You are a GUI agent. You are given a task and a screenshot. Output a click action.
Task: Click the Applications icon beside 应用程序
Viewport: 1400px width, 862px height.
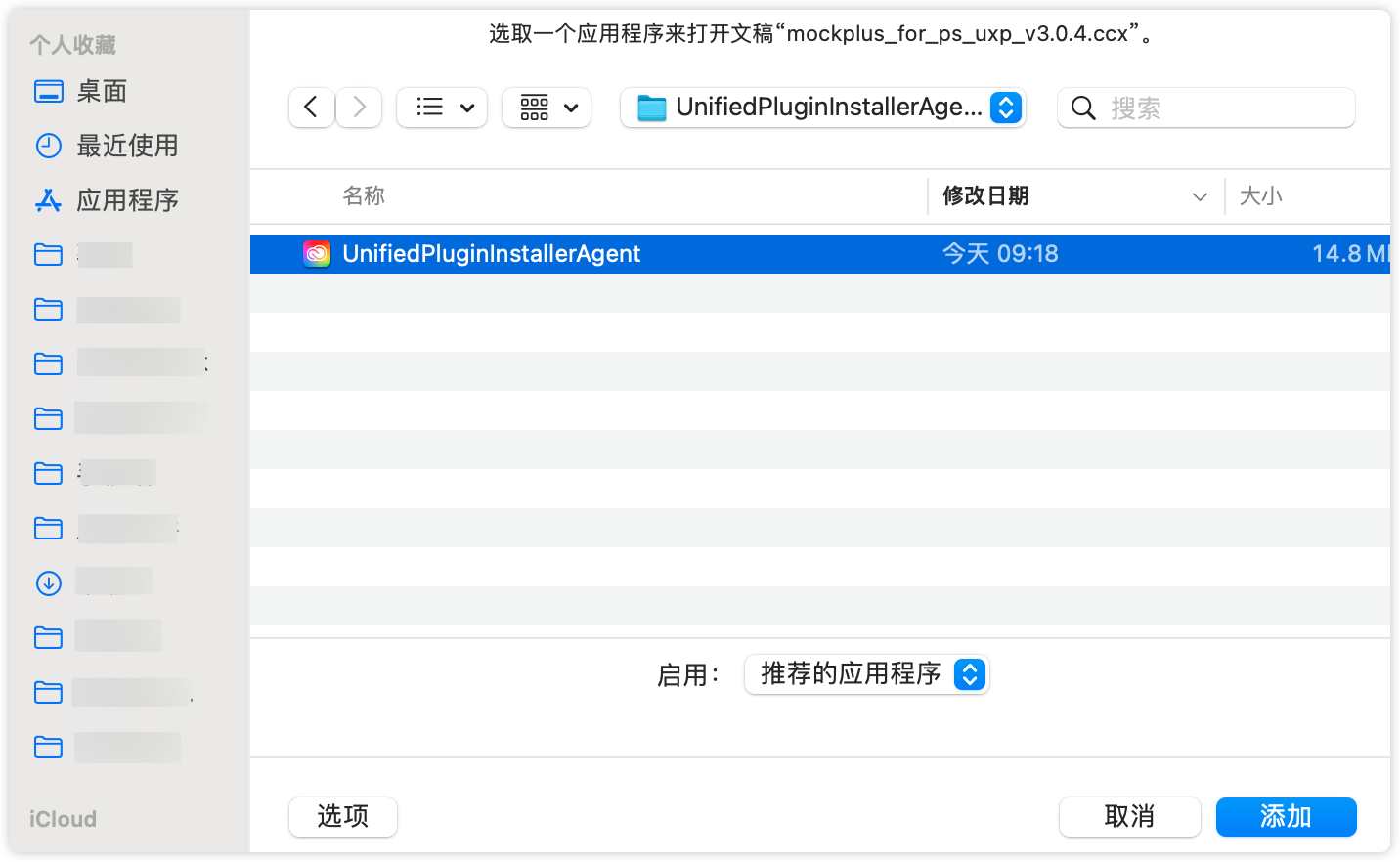pos(49,201)
